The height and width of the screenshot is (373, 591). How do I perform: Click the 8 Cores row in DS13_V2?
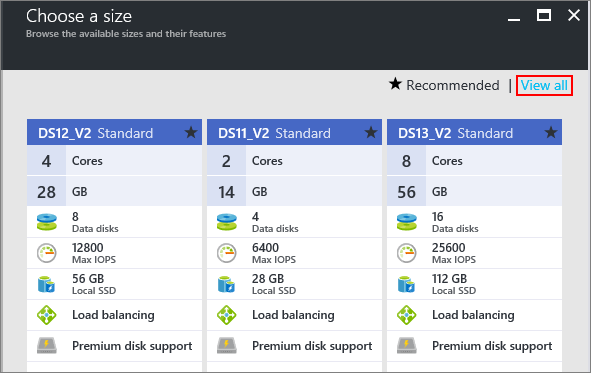[474, 161]
